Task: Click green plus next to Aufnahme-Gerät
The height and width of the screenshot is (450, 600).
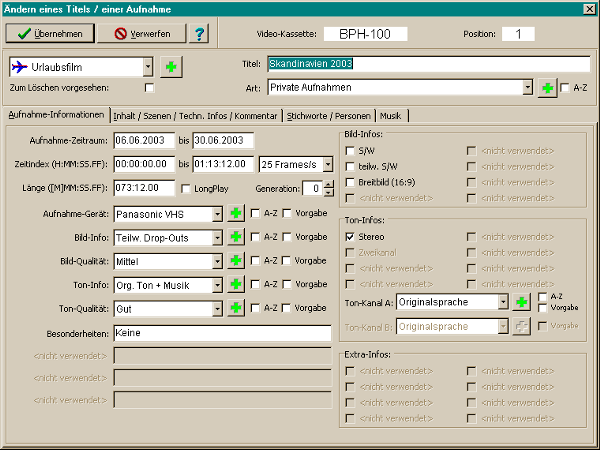Action: pyautogui.click(x=236, y=213)
